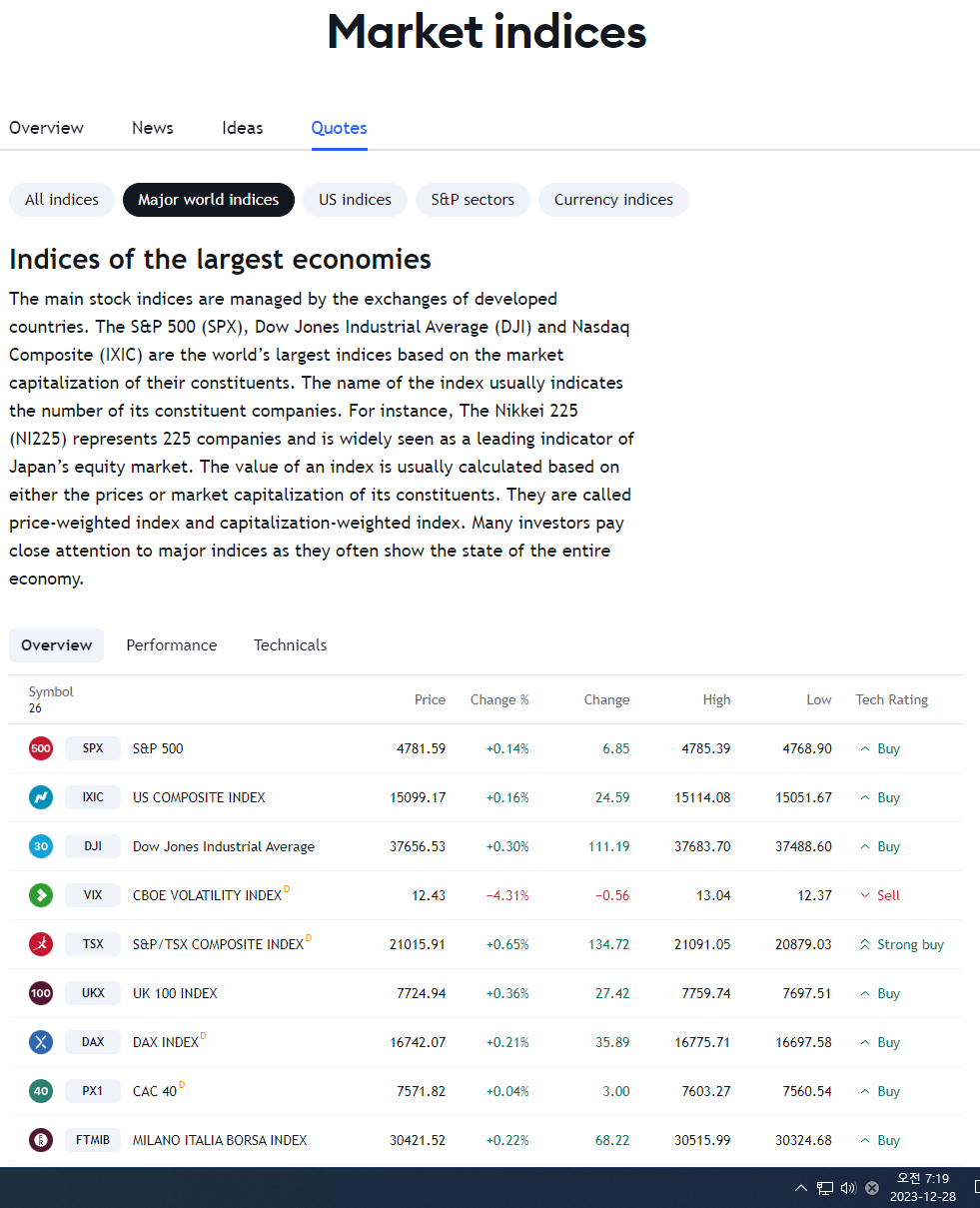980x1208 pixels.
Task: Open the VIX ticker badge
Action: [93, 895]
